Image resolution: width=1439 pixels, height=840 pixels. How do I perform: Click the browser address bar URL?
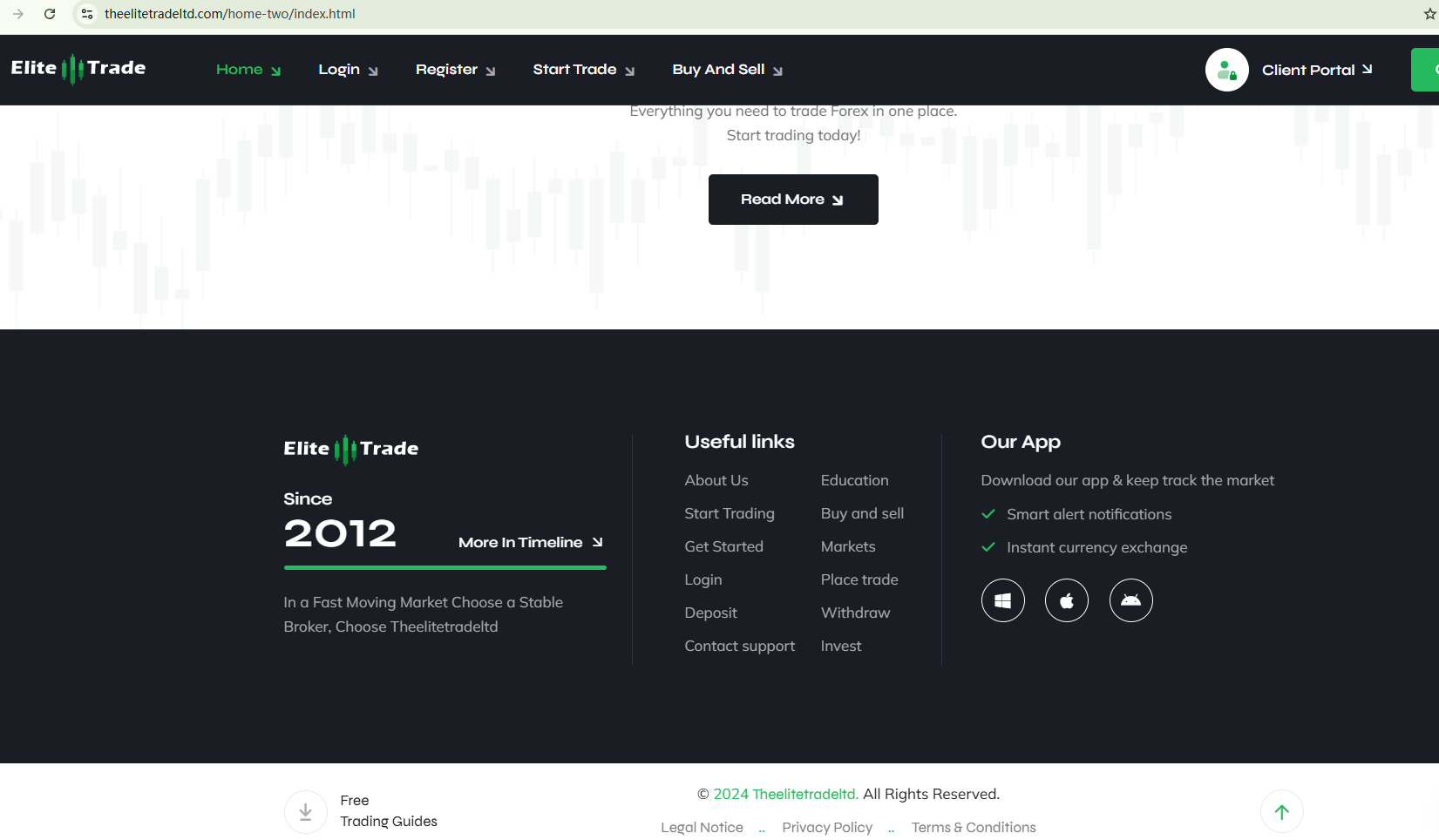click(x=230, y=14)
